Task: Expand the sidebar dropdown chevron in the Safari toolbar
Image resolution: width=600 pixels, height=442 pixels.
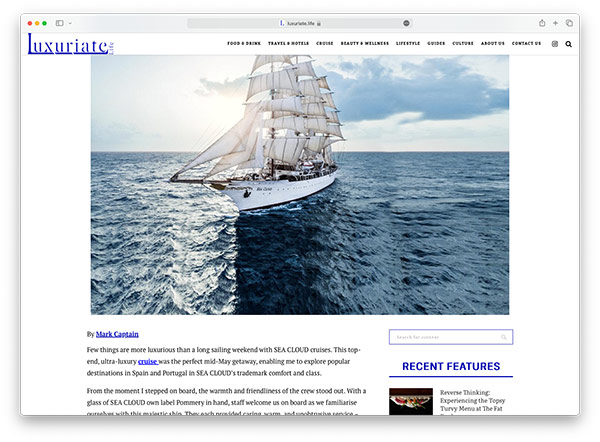Action: 70,22
